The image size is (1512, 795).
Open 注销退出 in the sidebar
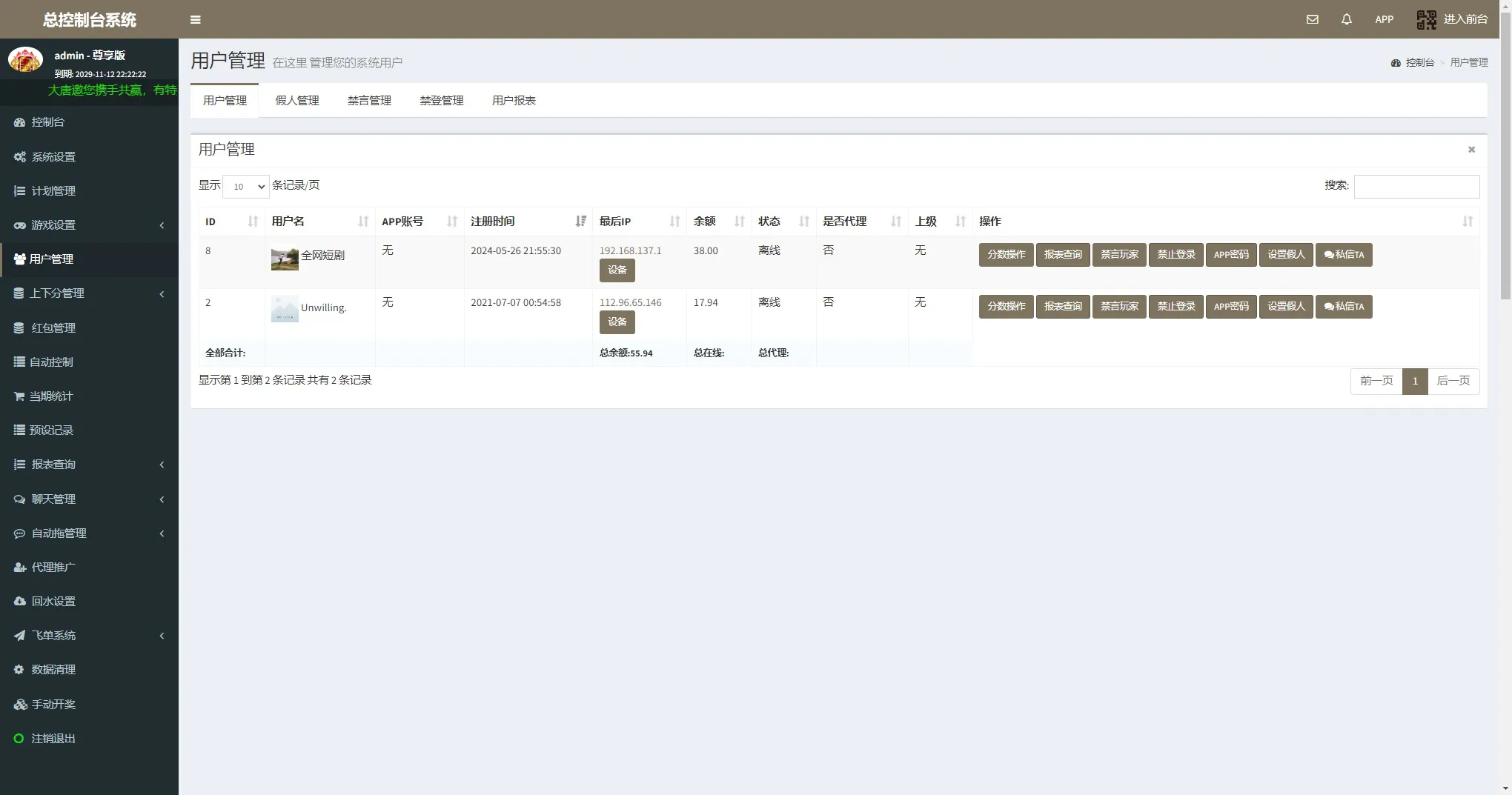coord(53,739)
